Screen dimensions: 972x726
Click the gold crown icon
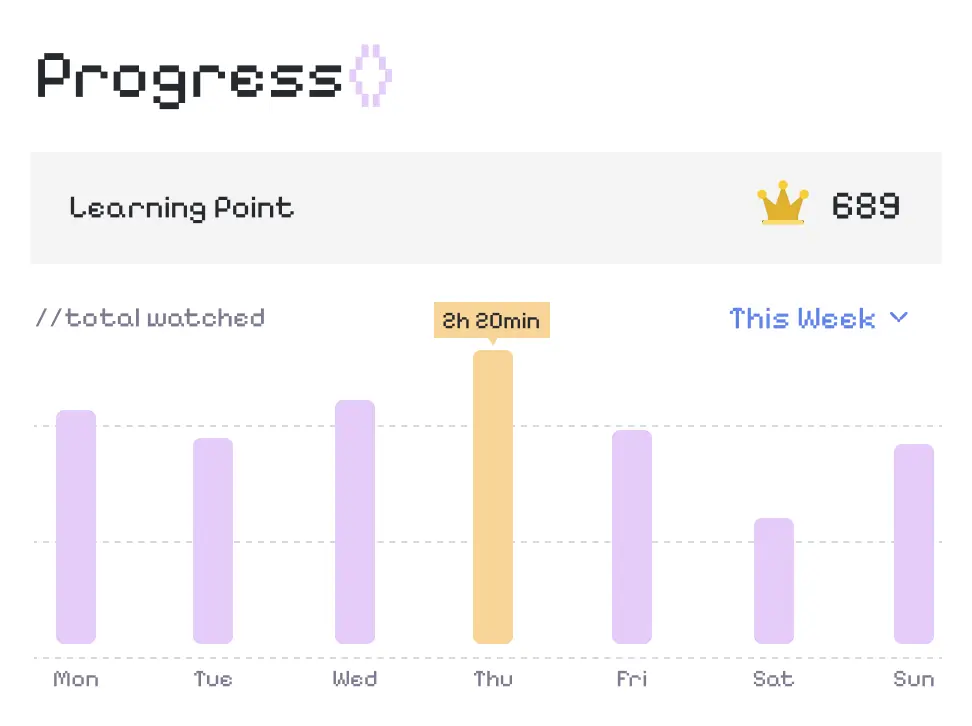[x=782, y=204]
